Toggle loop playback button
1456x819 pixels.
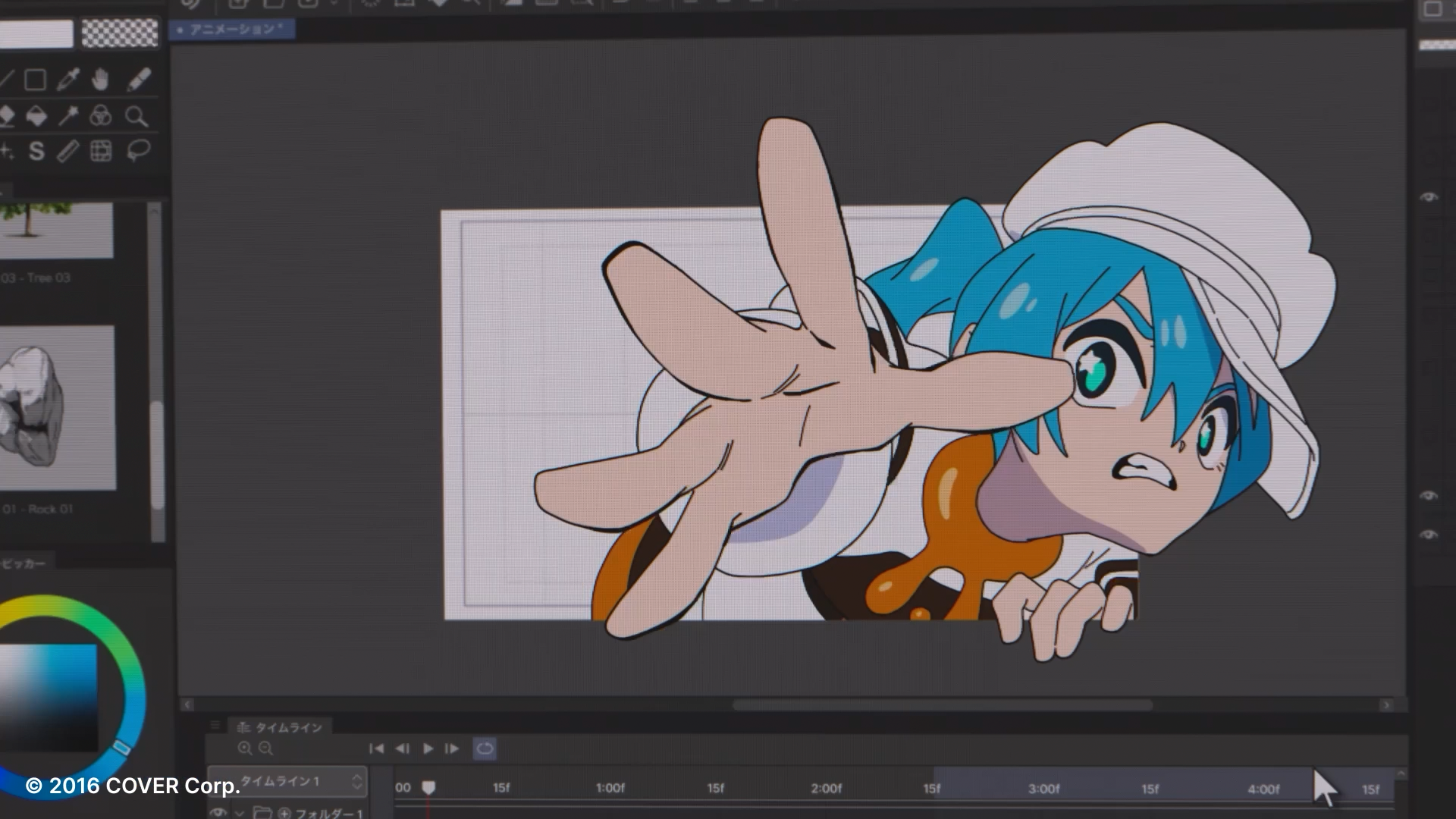[485, 748]
